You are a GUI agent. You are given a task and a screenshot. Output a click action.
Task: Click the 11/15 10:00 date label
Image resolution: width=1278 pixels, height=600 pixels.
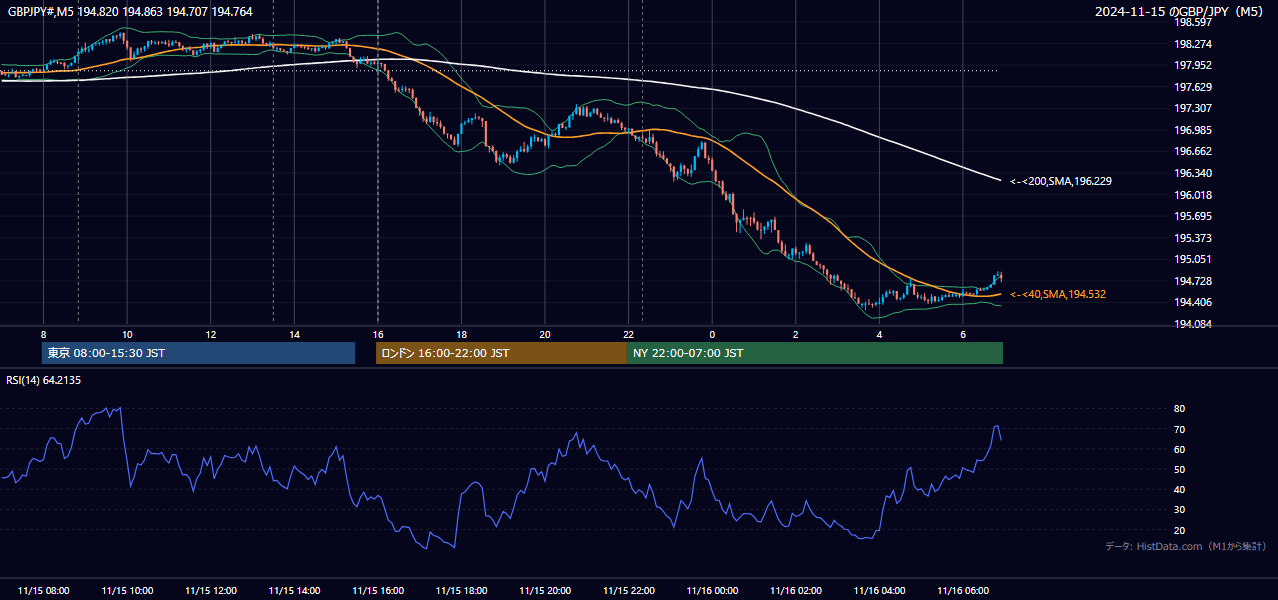127,591
